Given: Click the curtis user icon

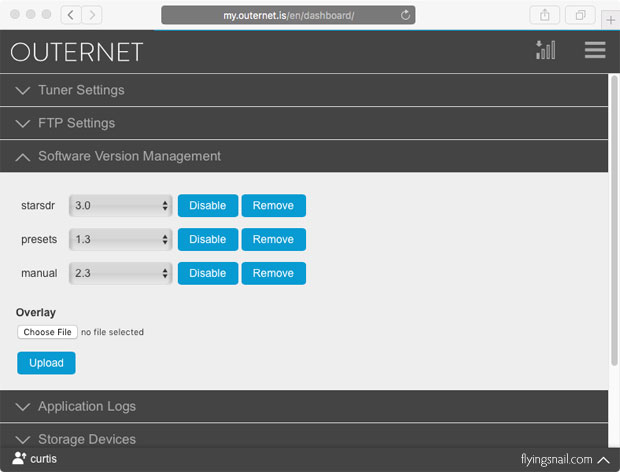Looking at the screenshot, I should coord(19,458).
